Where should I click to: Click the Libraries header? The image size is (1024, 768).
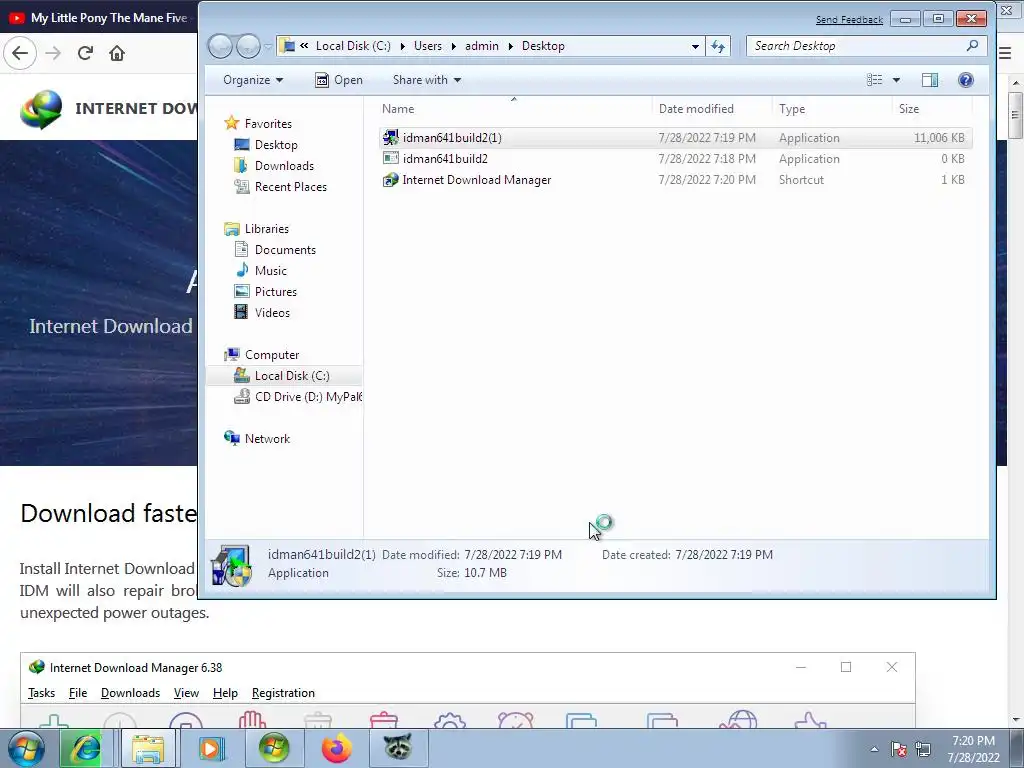coord(266,229)
